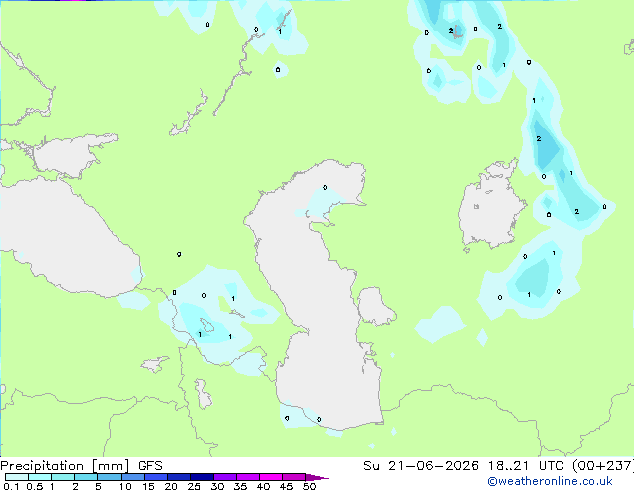634x490 pixels.
Task: Pick the 0.5–1 mm legend swatch
Action: coord(40,477)
